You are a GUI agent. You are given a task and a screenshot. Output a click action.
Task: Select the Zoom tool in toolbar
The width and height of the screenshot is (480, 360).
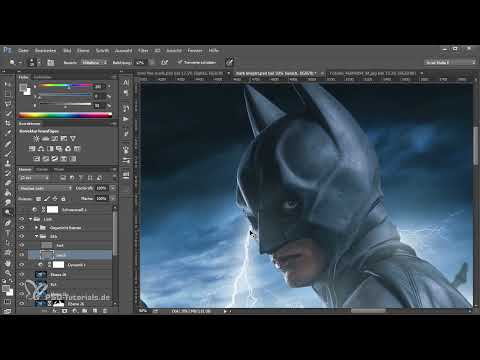click(8, 273)
